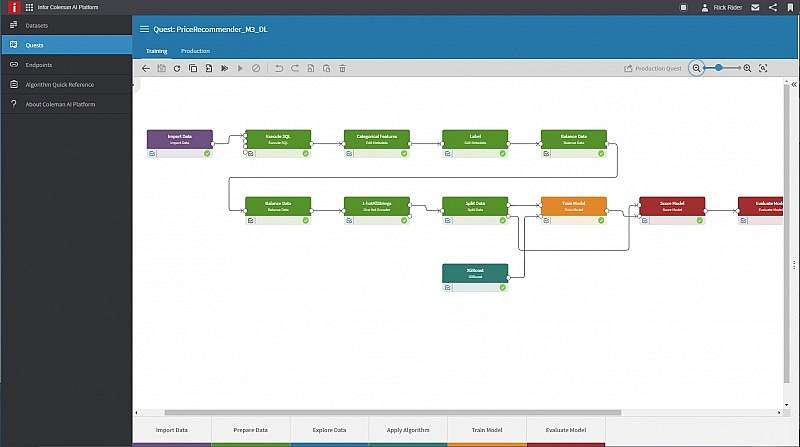Open Datasets in the left sidebar
The image size is (800, 447).
[67, 25]
